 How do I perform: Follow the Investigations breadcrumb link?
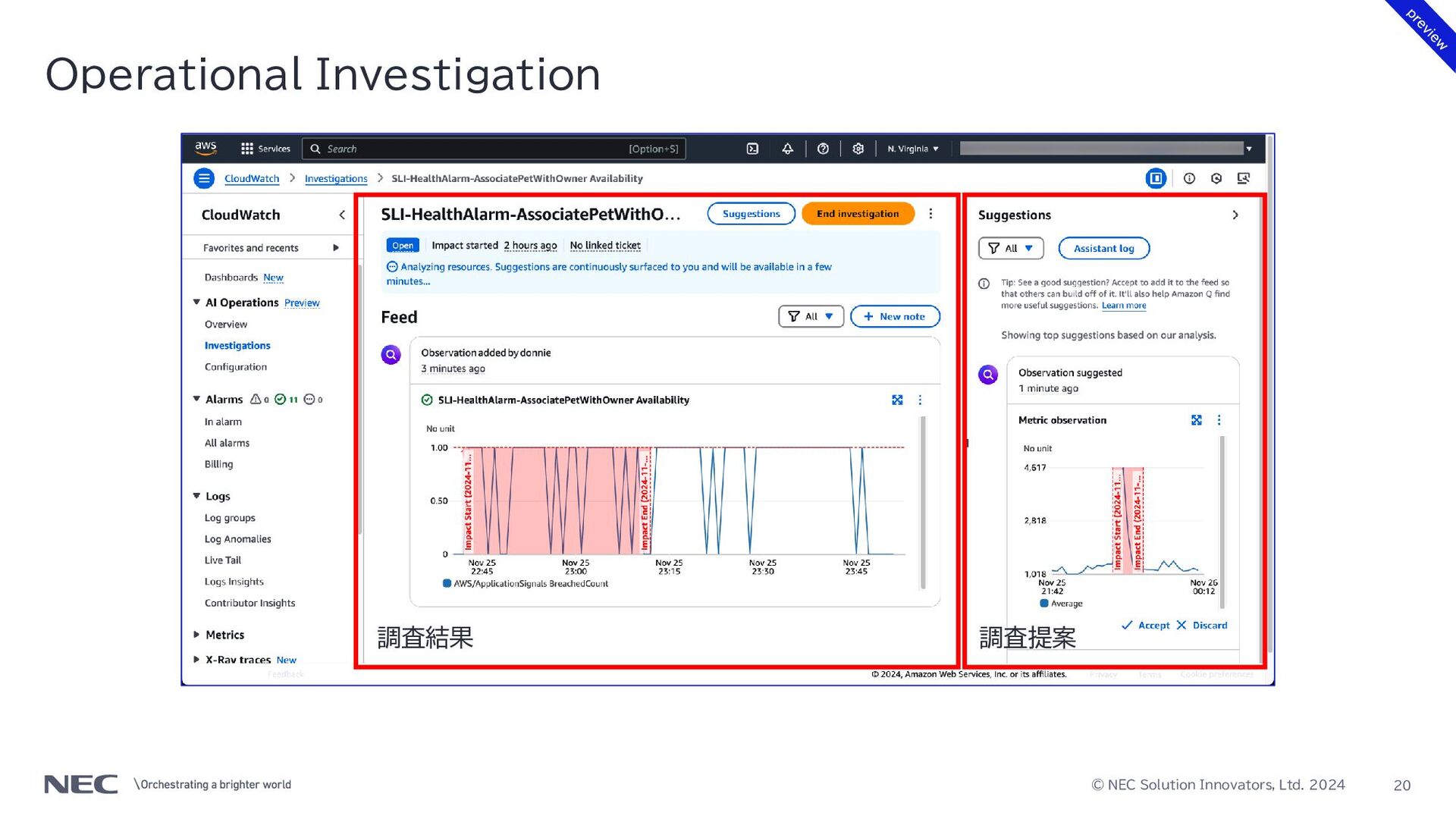click(336, 179)
